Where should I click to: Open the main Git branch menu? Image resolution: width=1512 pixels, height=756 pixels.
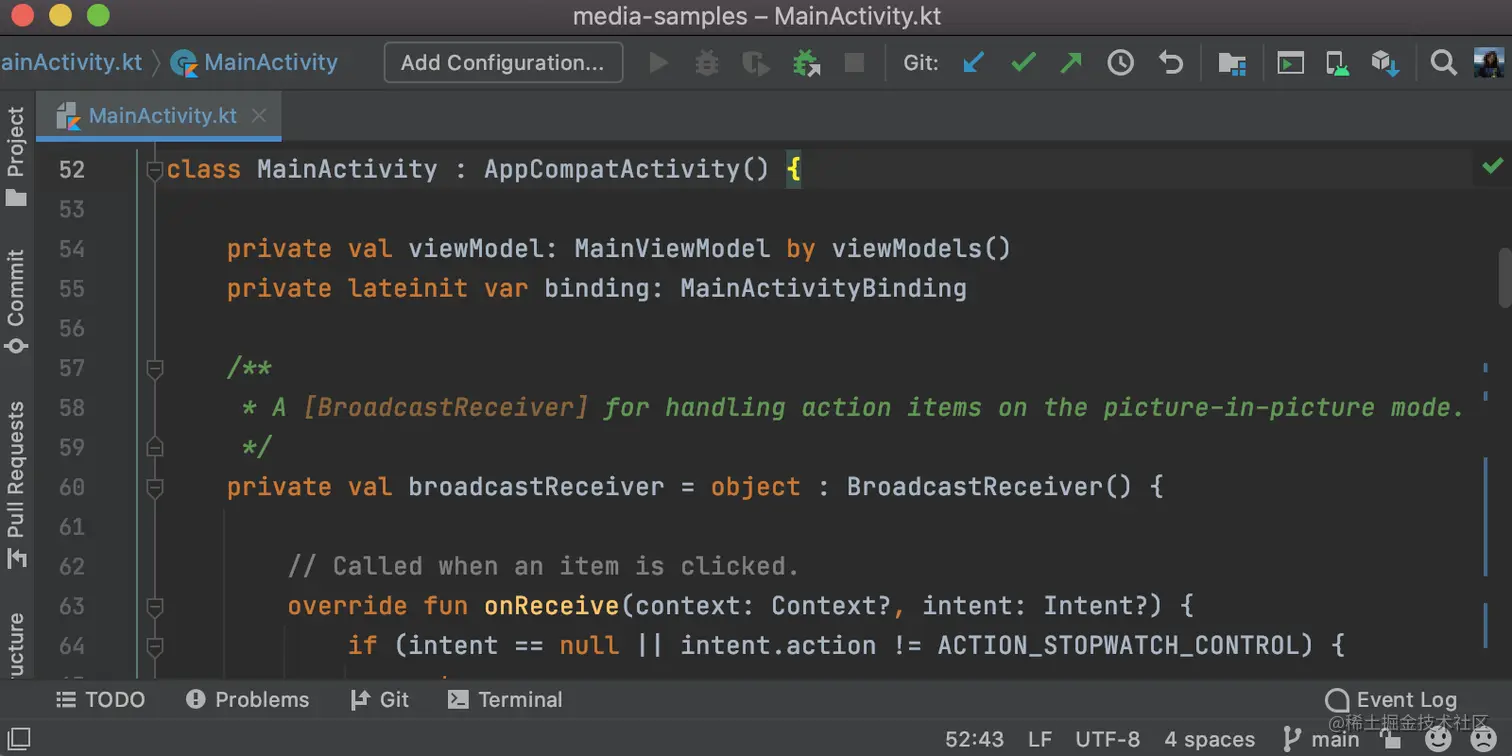coord(1321,740)
